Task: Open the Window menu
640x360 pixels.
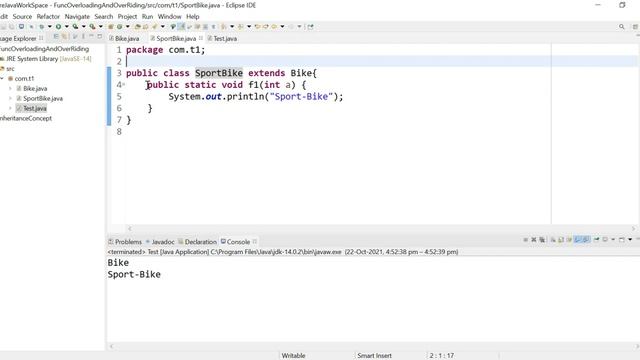Action: point(169,16)
